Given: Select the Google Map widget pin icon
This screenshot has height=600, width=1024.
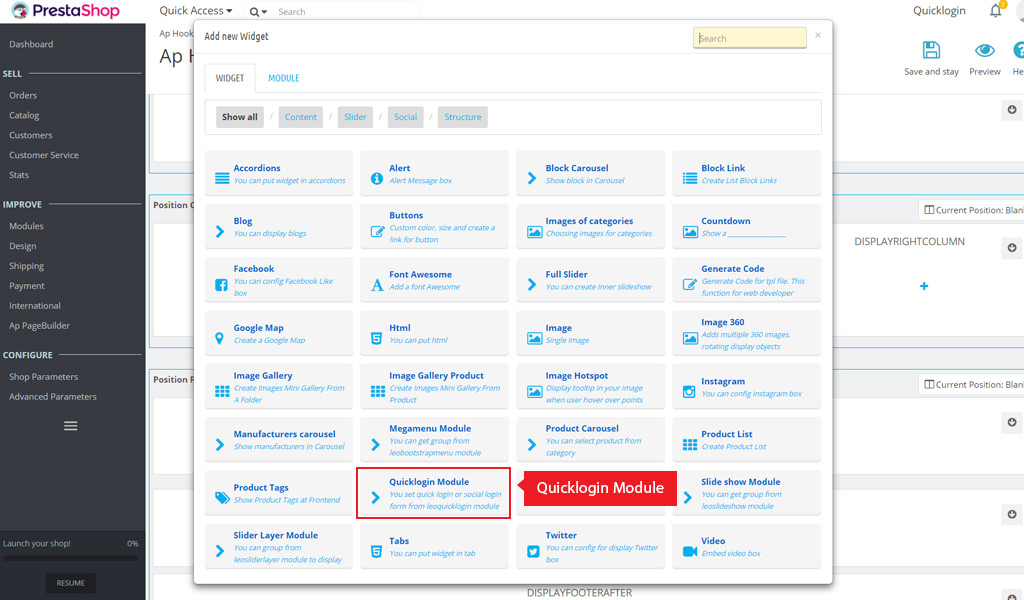Looking at the screenshot, I should pos(221,339).
